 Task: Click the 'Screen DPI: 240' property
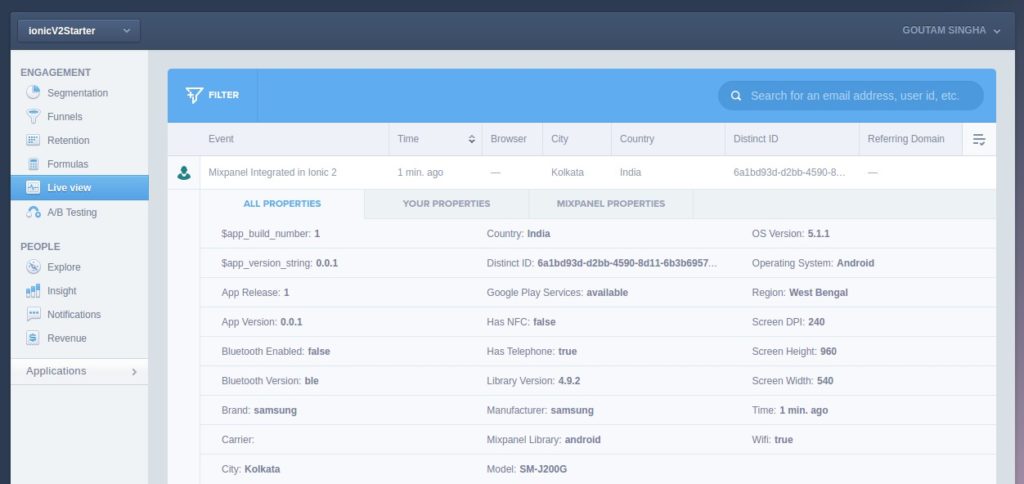point(788,322)
